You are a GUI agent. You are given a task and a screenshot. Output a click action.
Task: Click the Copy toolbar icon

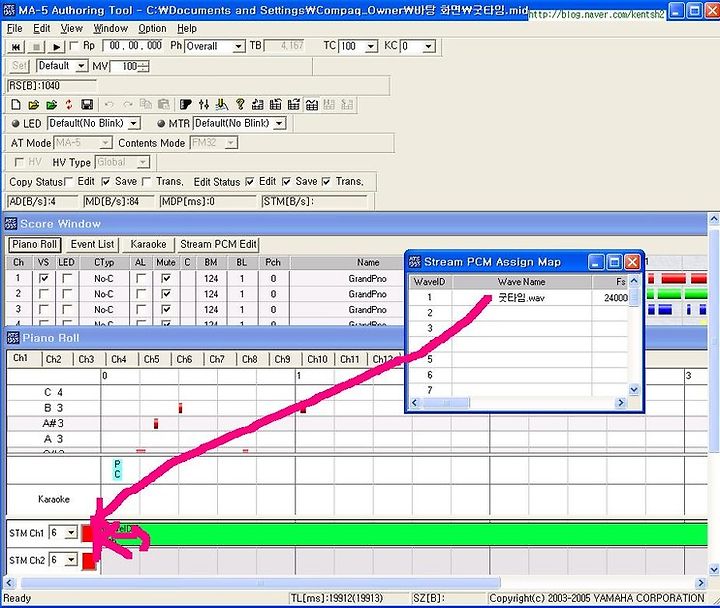146,105
